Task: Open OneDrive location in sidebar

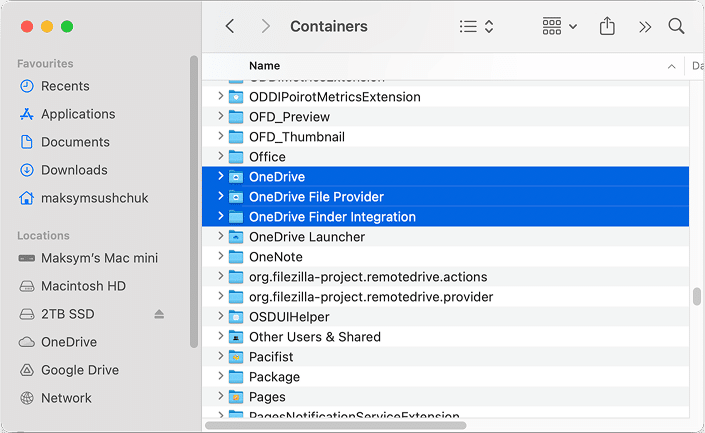Action: (69, 342)
